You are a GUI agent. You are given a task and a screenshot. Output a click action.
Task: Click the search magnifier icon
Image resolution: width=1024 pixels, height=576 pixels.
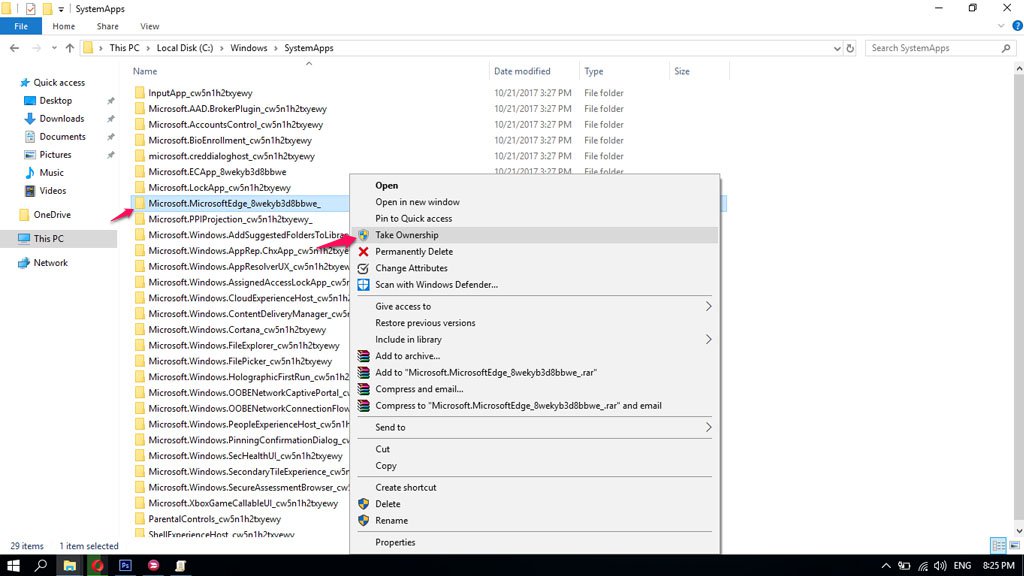[1006, 48]
